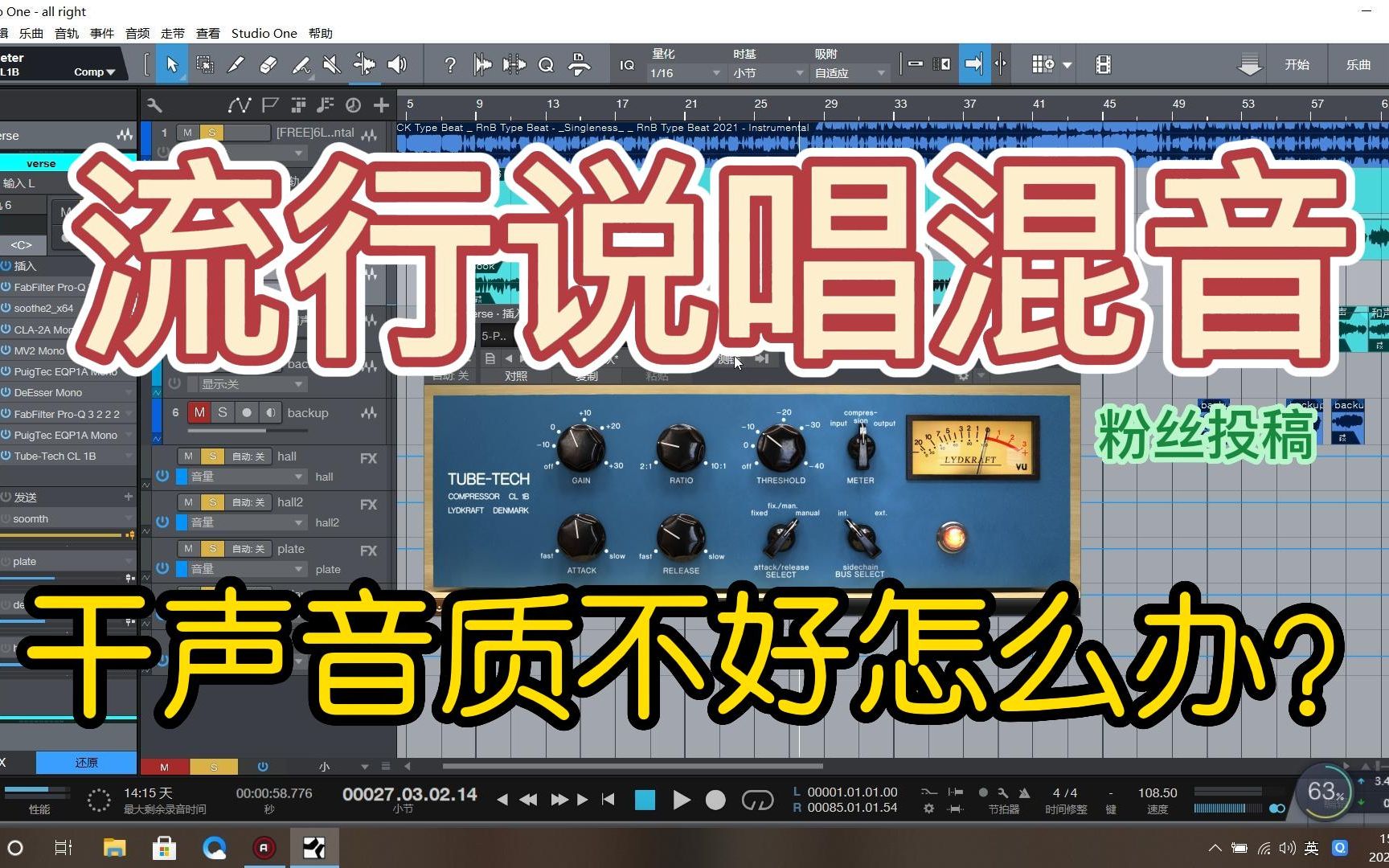The width and height of the screenshot is (1389, 868).
Task: Select the Listen speaker tool
Action: 397,64
